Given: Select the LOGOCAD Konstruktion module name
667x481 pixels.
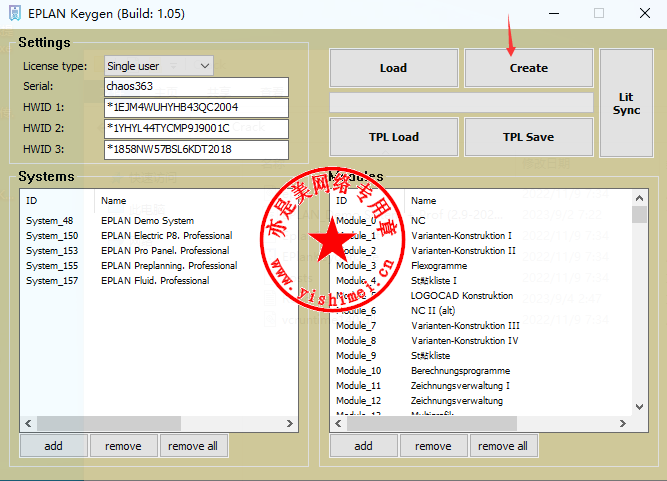Looking at the screenshot, I should click(462, 296).
